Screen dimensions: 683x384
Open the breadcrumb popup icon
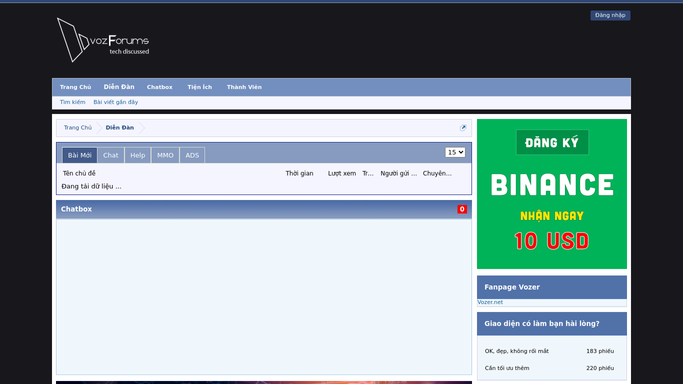(x=463, y=128)
